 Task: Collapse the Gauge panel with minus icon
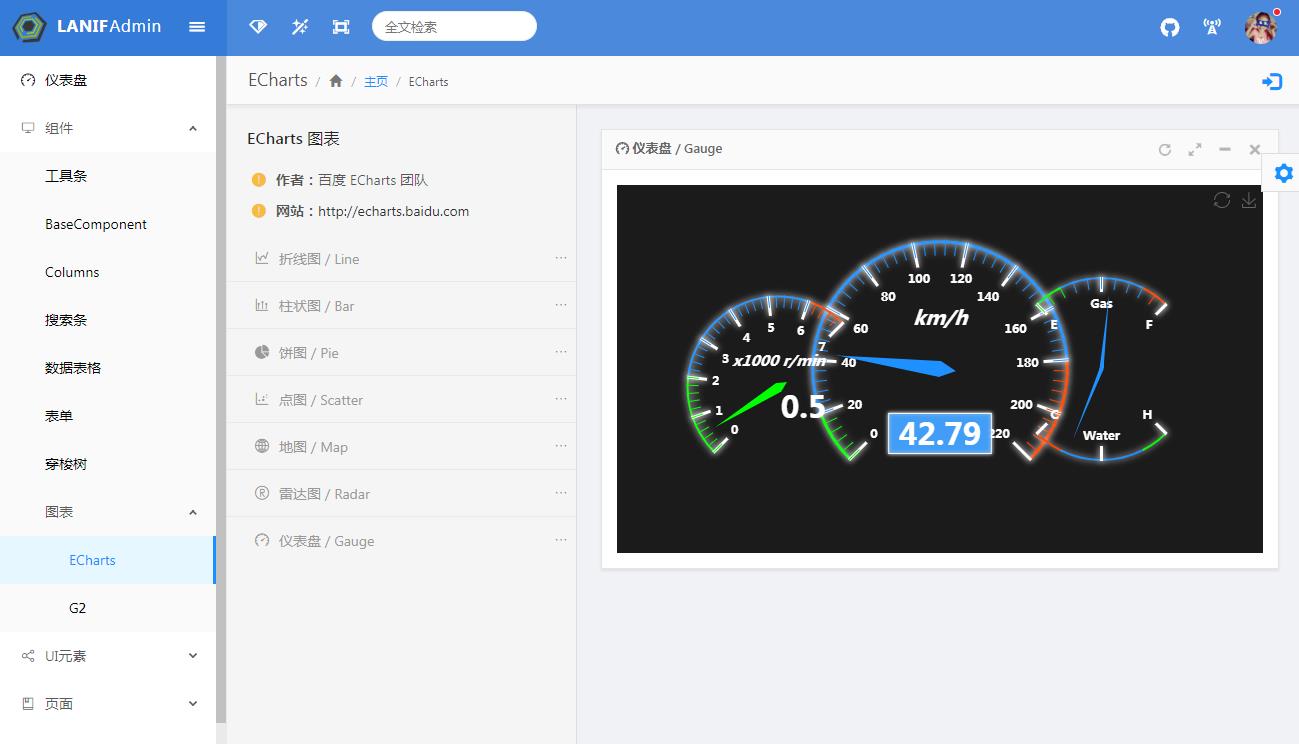[1224, 149]
